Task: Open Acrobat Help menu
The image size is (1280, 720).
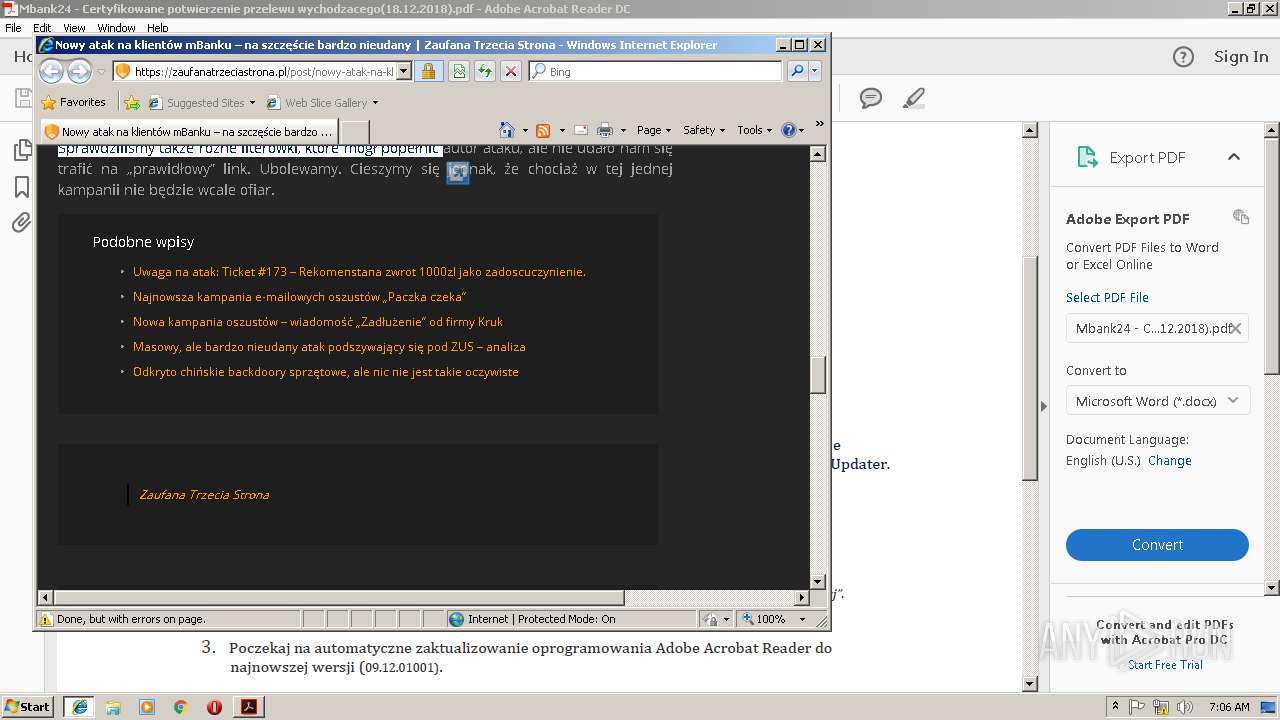Action: pyautogui.click(x=158, y=28)
